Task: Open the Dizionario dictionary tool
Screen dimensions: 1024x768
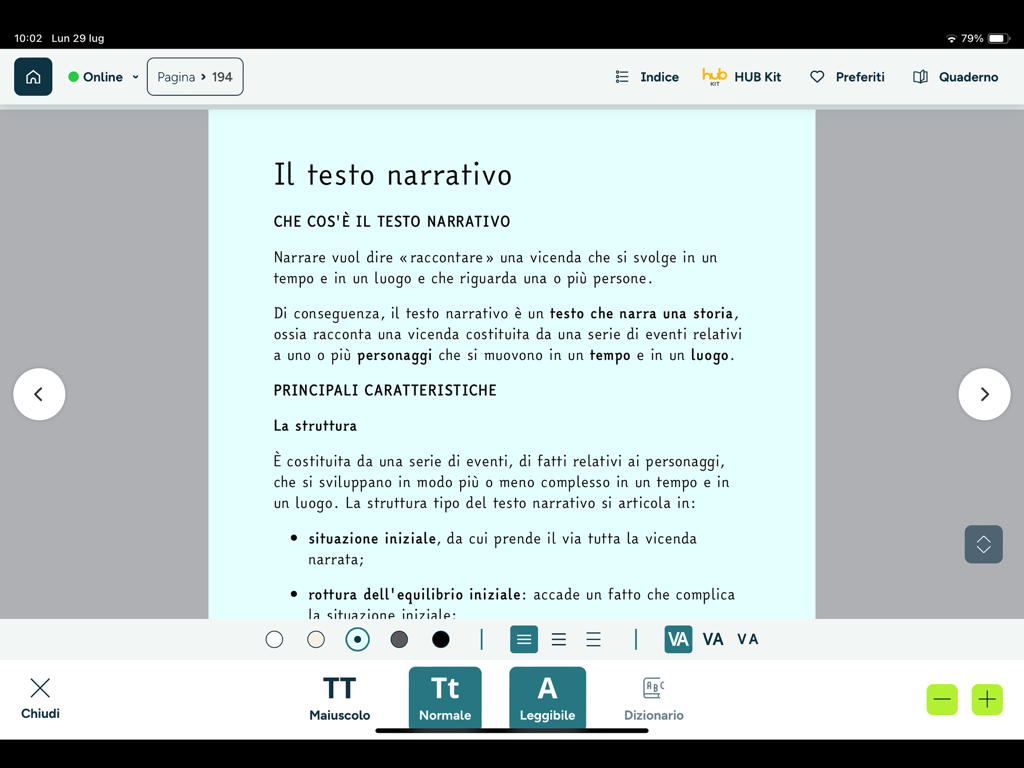Action: click(x=653, y=697)
